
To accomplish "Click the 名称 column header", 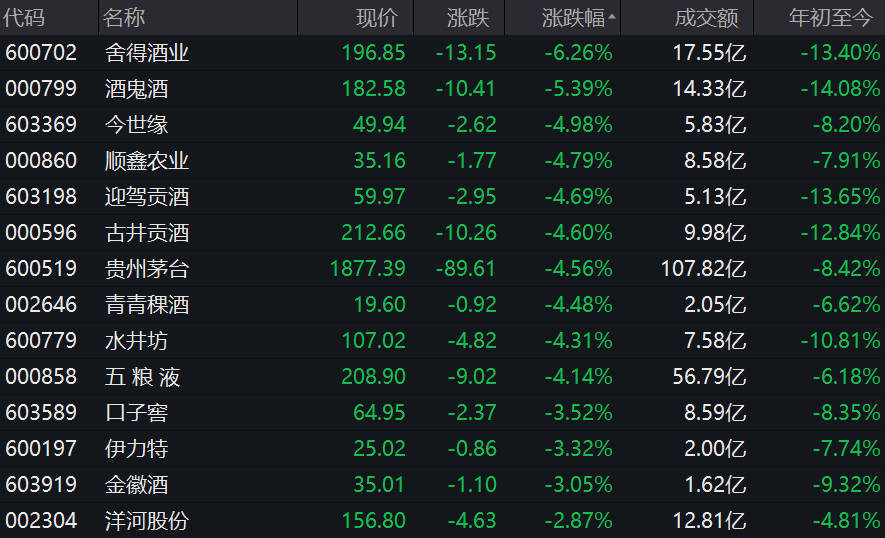I will pyautogui.click(x=125, y=17).
